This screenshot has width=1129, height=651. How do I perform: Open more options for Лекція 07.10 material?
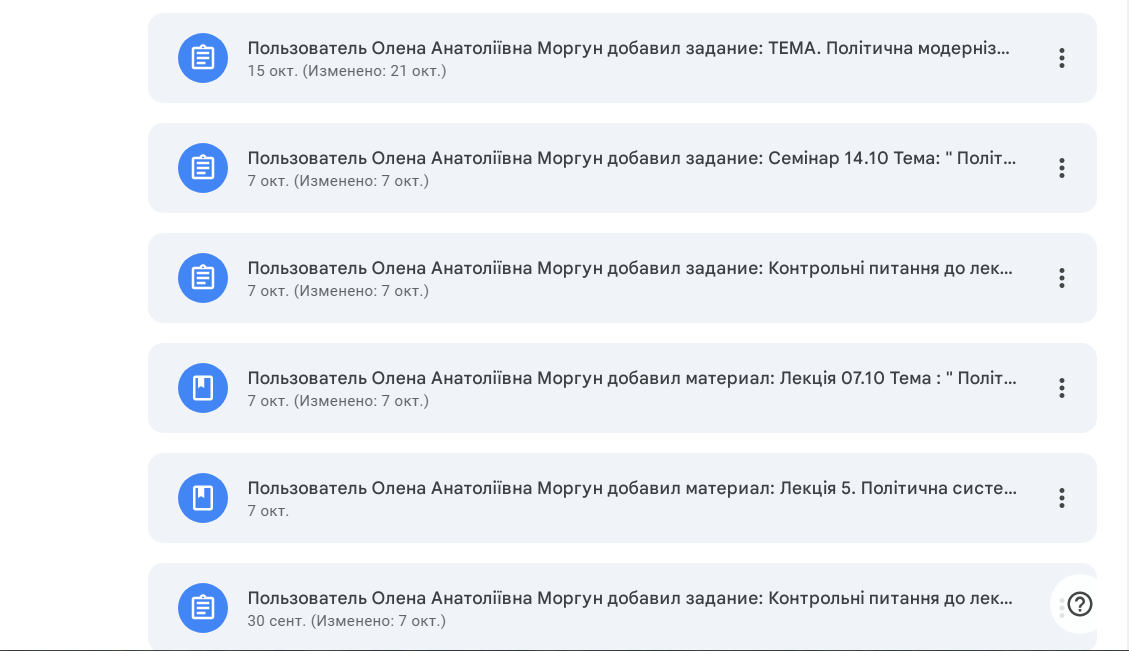click(x=1061, y=388)
